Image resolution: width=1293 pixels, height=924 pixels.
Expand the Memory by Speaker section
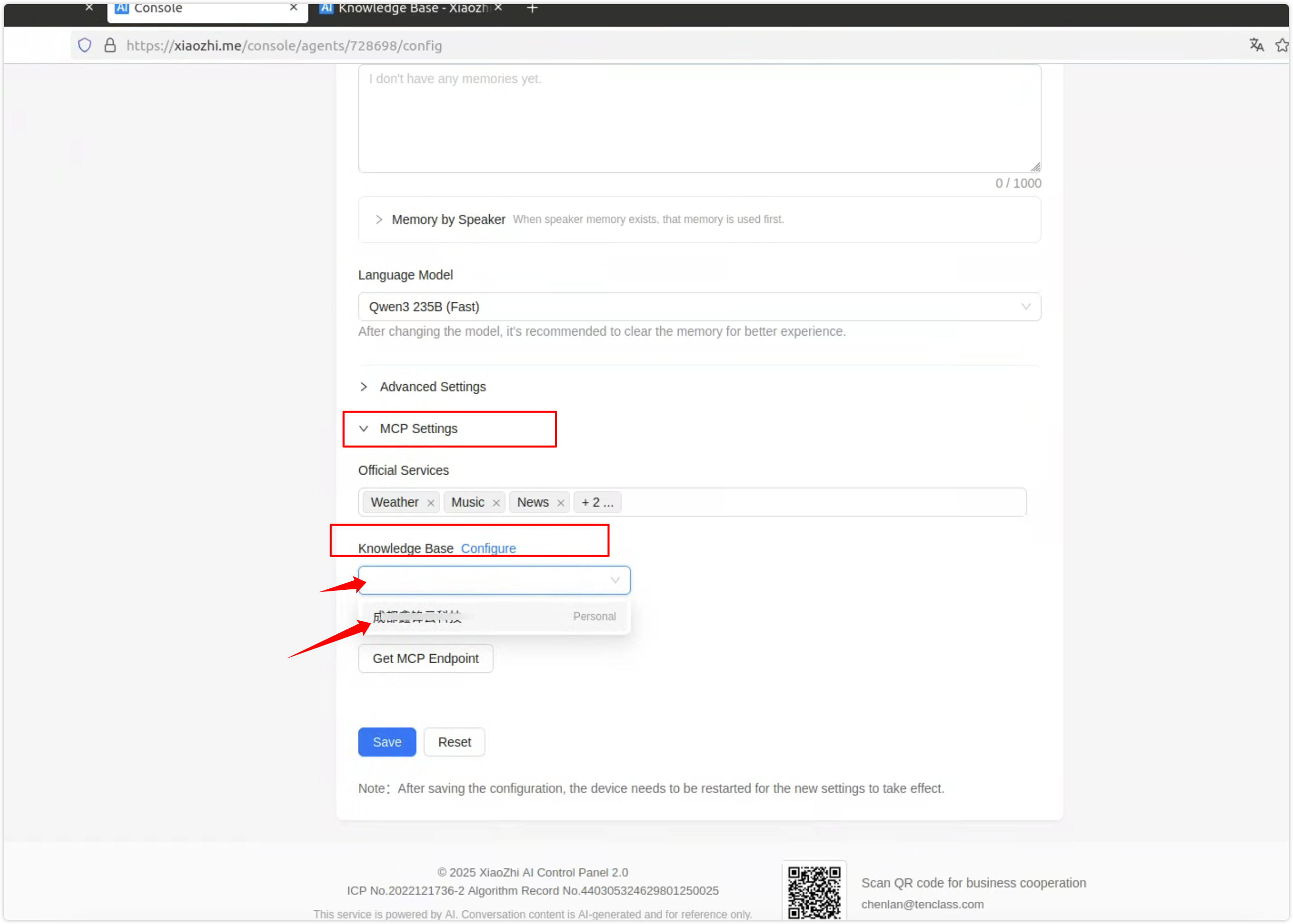point(700,219)
